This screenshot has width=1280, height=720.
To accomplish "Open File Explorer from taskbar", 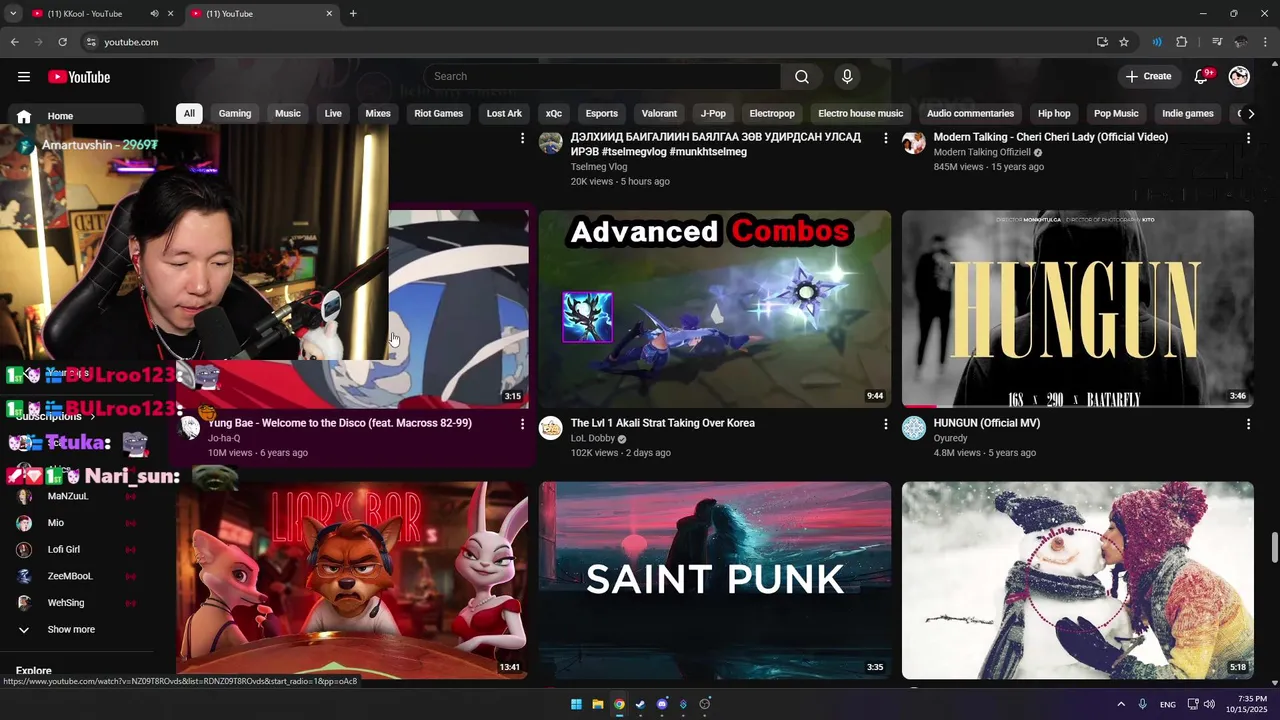I will coord(598,704).
